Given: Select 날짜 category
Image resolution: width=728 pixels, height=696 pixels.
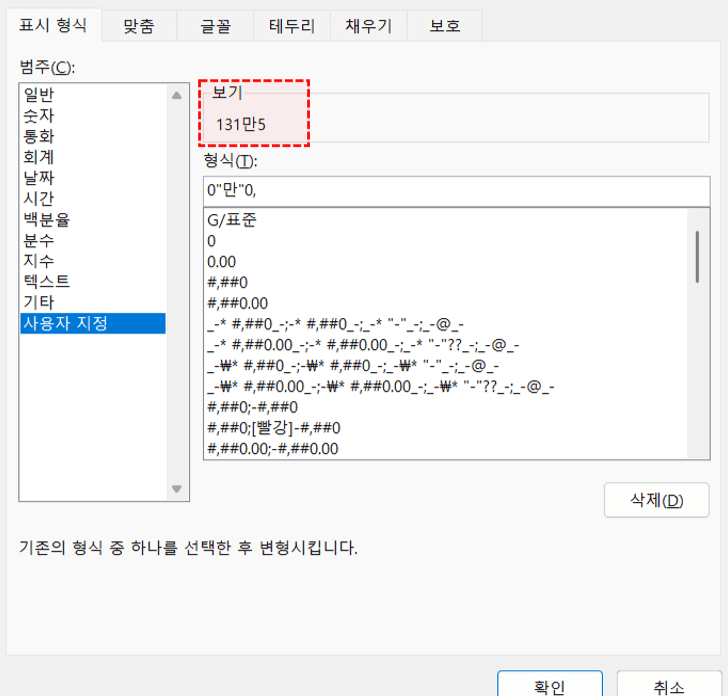Looking at the screenshot, I should pos(93,178).
